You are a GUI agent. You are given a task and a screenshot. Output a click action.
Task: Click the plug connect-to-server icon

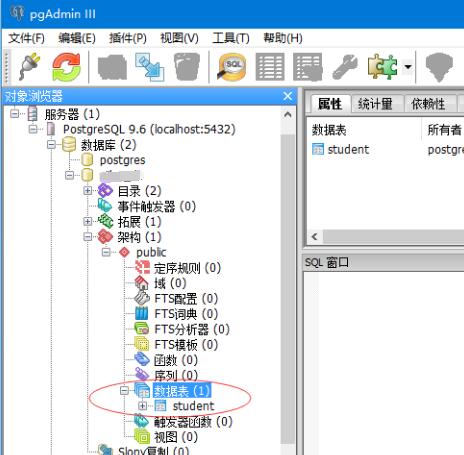pyautogui.click(x=30, y=67)
